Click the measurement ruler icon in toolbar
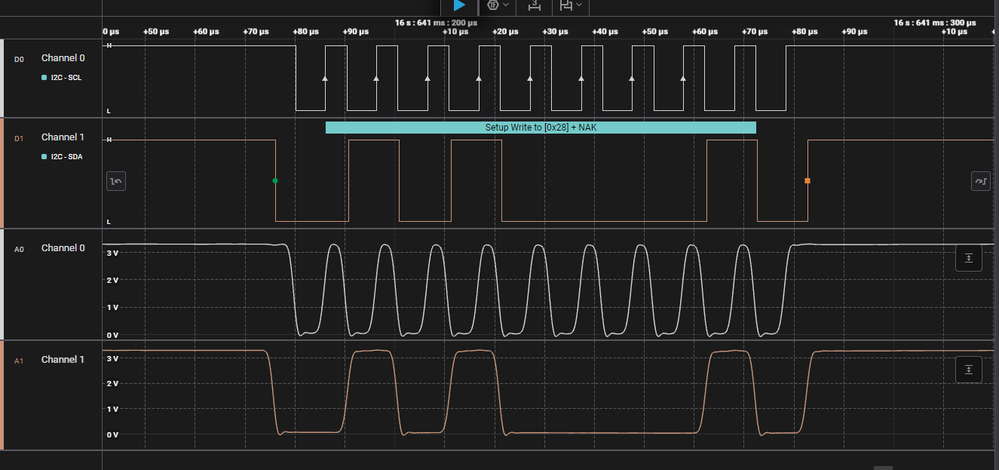Screen dimensions: 999x470 click(x=534, y=6)
